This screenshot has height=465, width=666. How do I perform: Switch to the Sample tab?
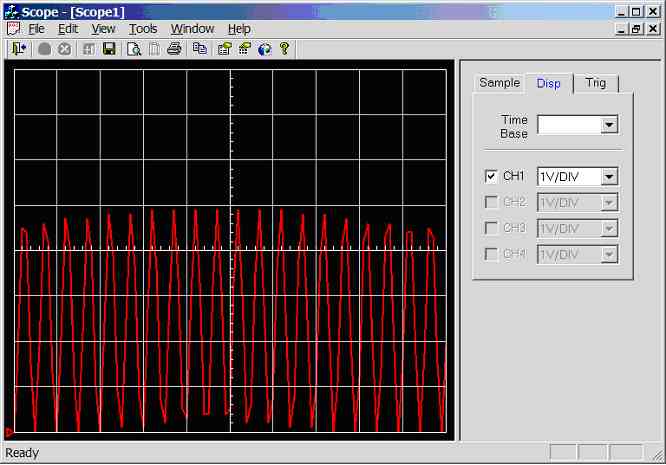[x=499, y=83]
